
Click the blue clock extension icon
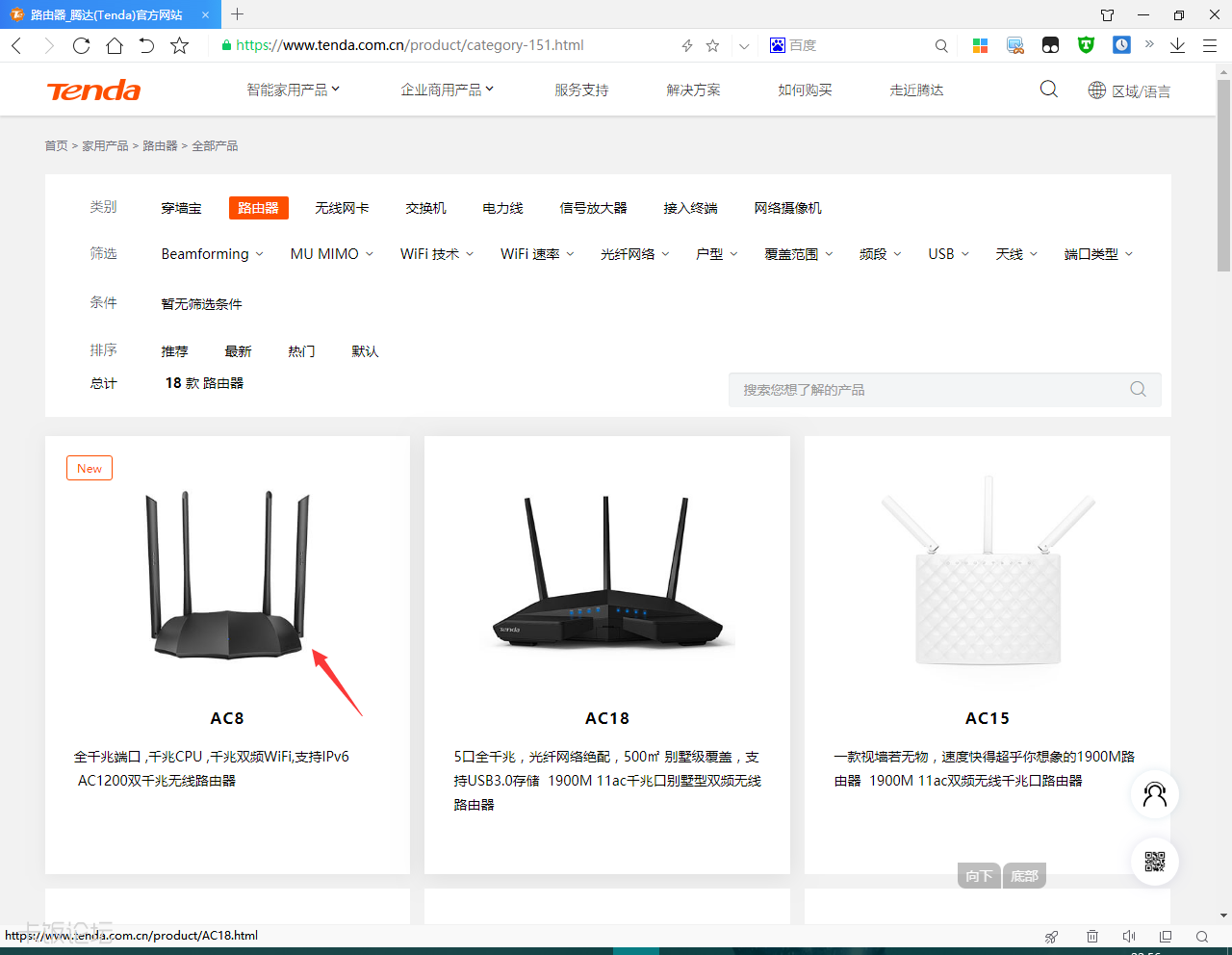click(1121, 45)
